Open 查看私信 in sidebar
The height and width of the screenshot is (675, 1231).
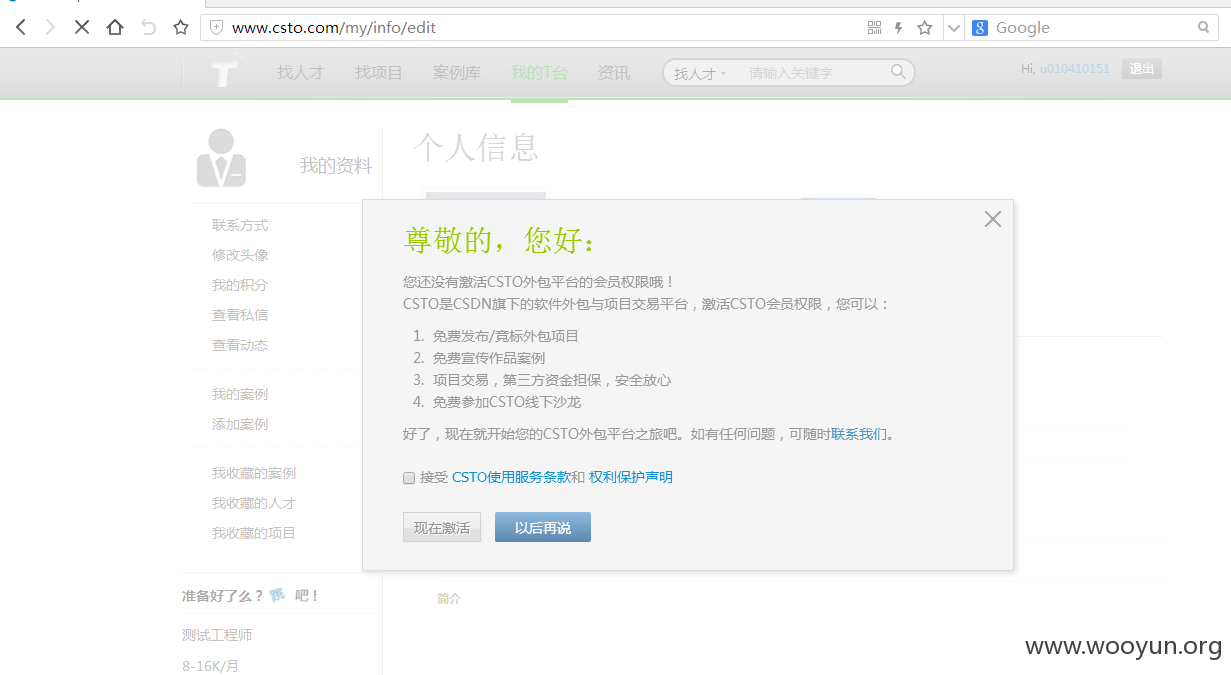(x=240, y=315)
